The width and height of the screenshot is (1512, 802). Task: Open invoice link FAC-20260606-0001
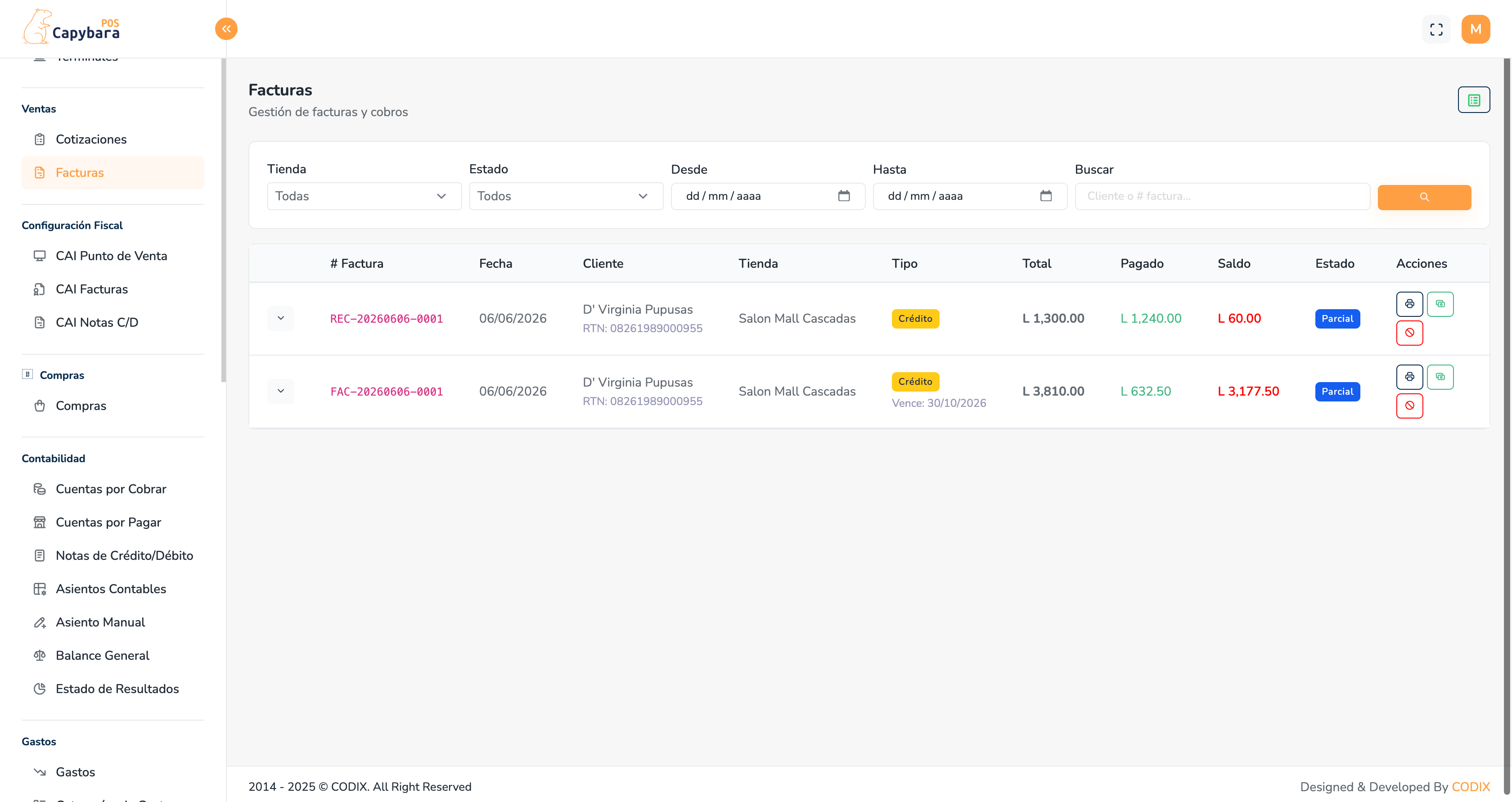(386, 392)
